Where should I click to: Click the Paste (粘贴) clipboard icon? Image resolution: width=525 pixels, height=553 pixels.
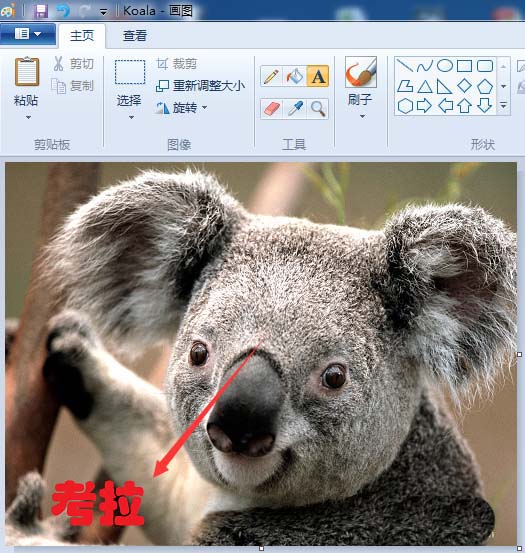tap(27, 72)
